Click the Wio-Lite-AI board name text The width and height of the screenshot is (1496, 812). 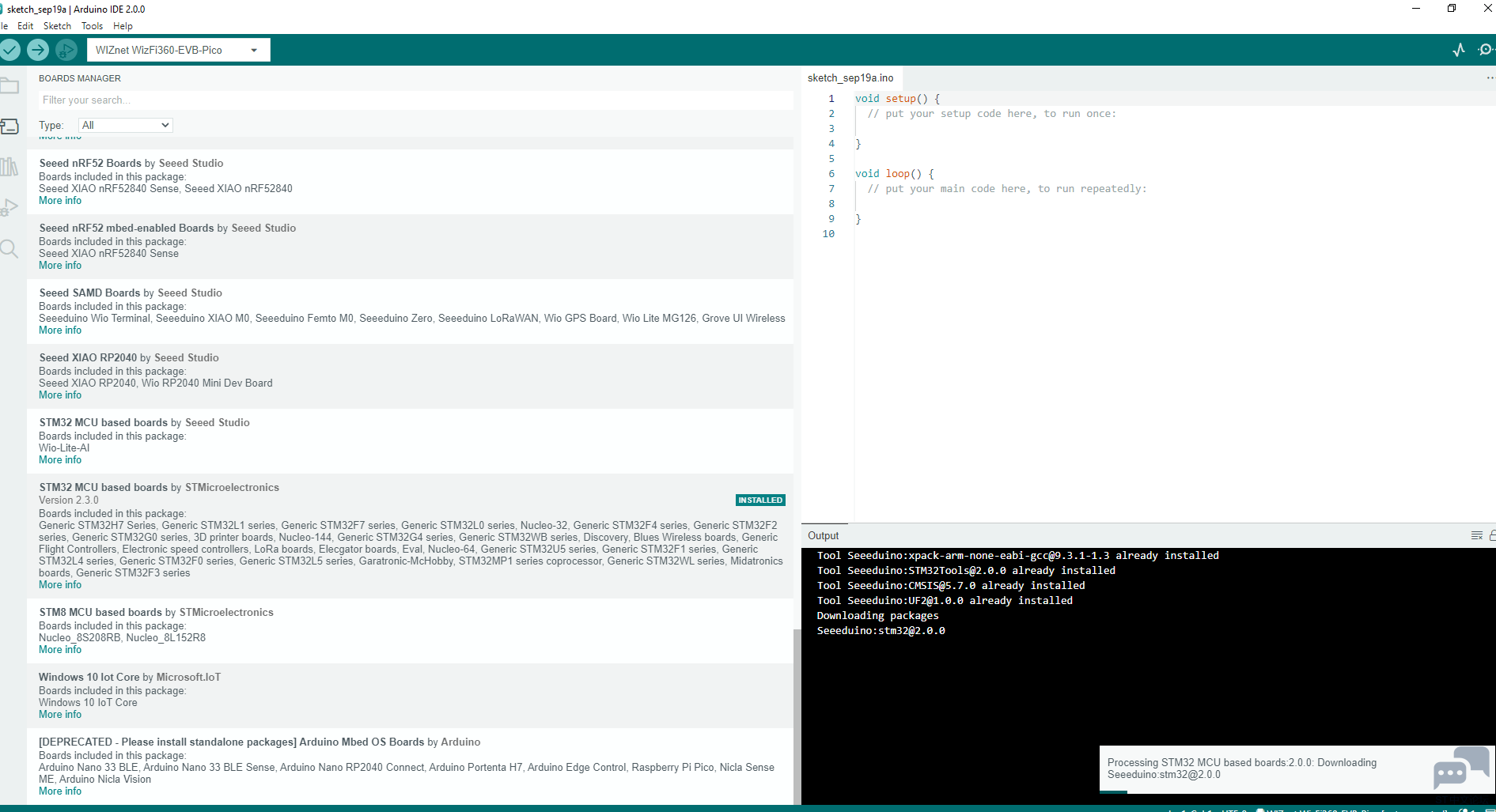(64, 448)
